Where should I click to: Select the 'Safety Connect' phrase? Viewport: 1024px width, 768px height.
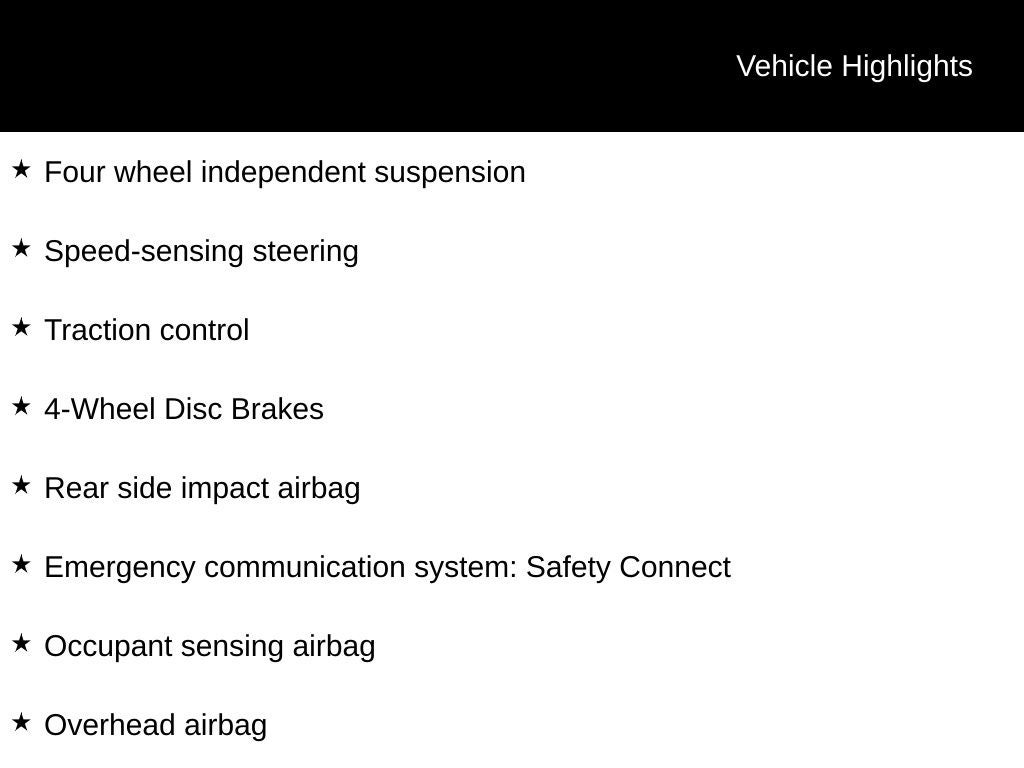click(628, 567)
